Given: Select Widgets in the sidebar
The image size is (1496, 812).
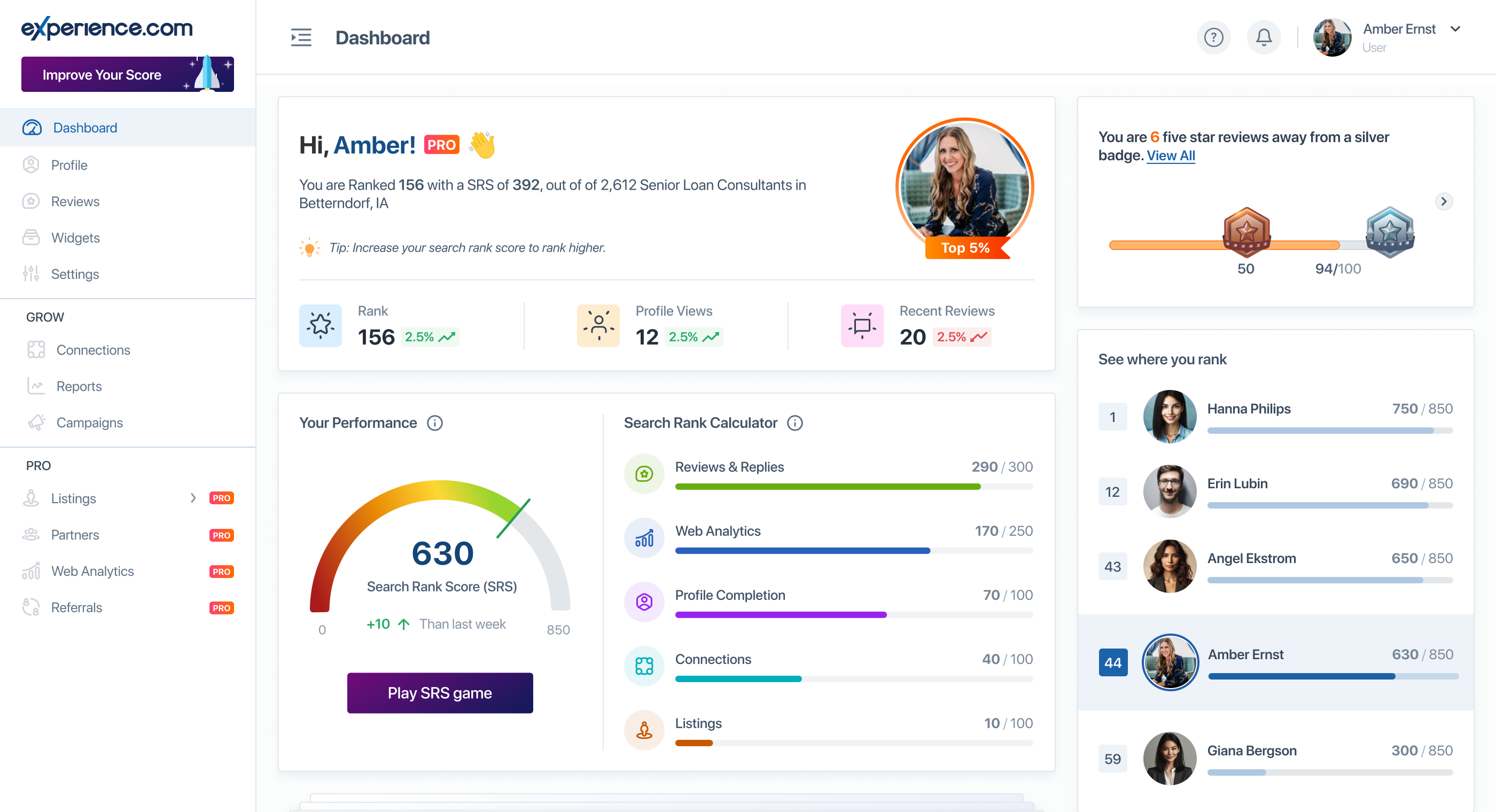Looking at the screenshot, I should pyautogui.click(x=75, y=238).
